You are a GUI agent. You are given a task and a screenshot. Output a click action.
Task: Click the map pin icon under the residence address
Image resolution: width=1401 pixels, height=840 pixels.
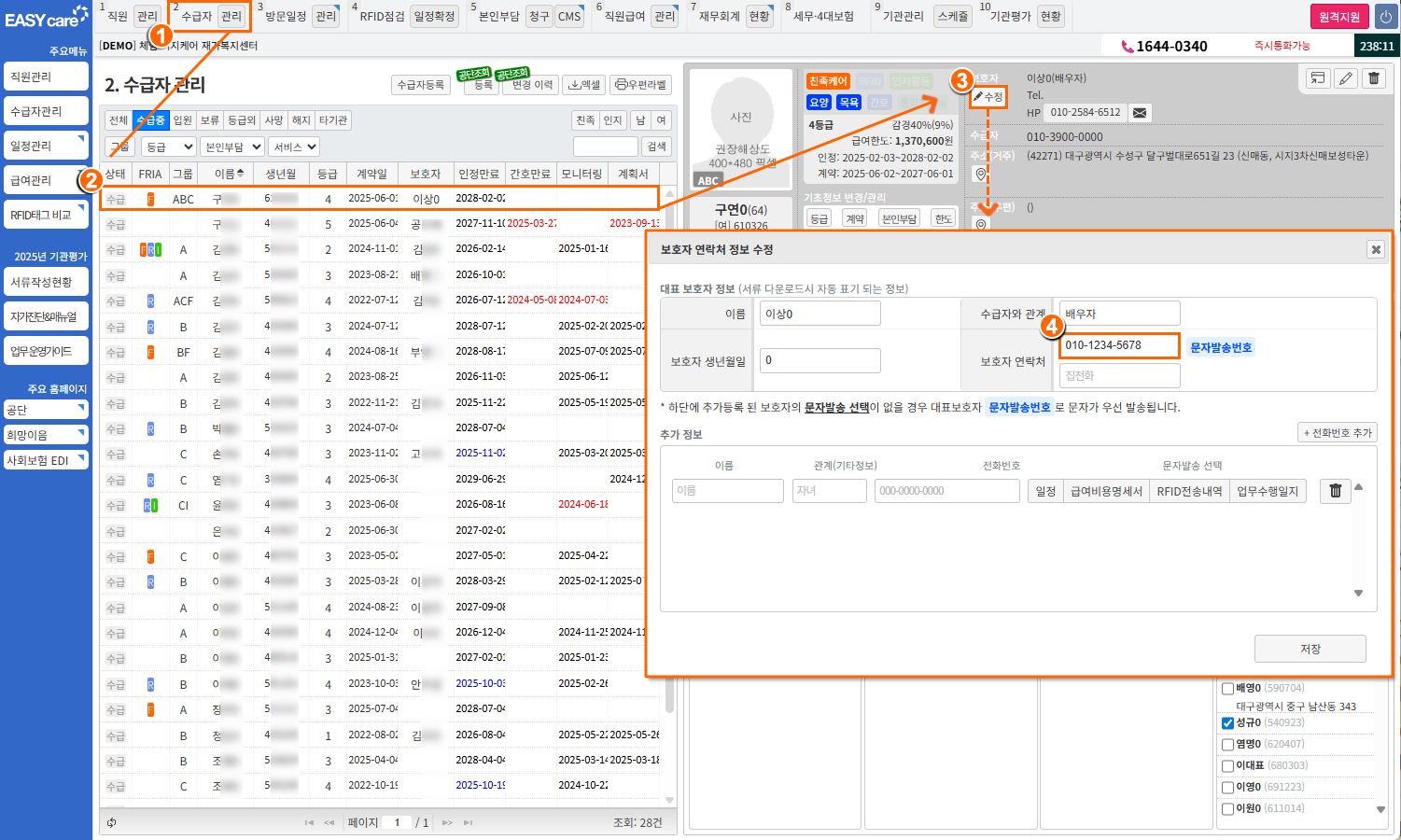[x=980, y=175]
